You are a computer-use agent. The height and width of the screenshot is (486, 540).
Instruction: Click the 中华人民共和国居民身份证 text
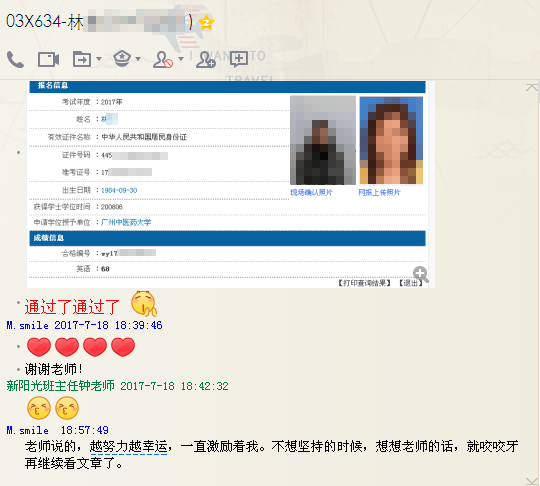tap(144, 137)
